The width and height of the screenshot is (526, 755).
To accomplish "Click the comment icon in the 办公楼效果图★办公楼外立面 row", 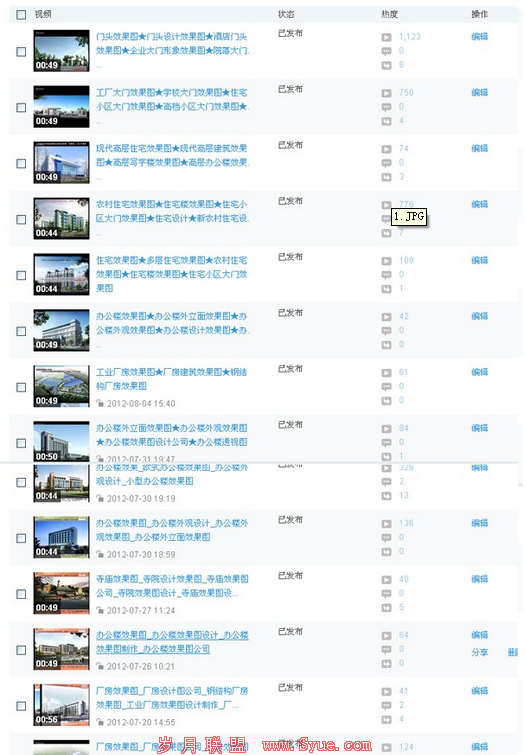I will [386, 331].
